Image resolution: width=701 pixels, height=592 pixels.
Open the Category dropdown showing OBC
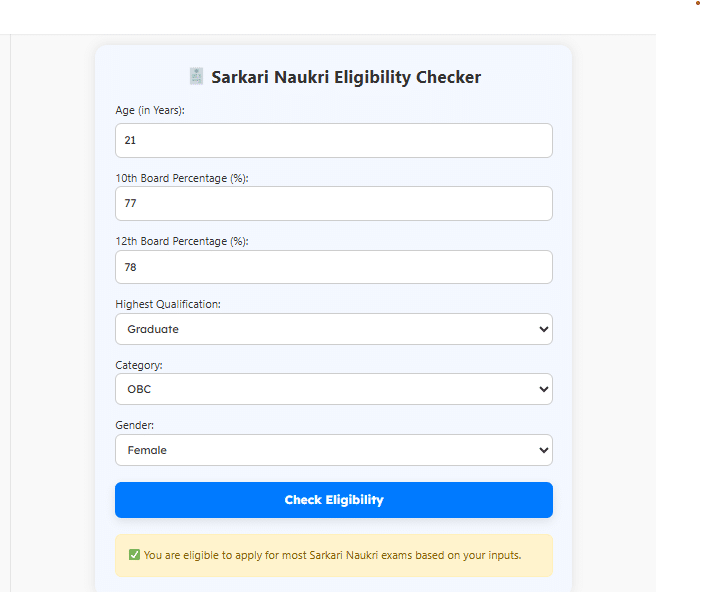coord(334,389)
